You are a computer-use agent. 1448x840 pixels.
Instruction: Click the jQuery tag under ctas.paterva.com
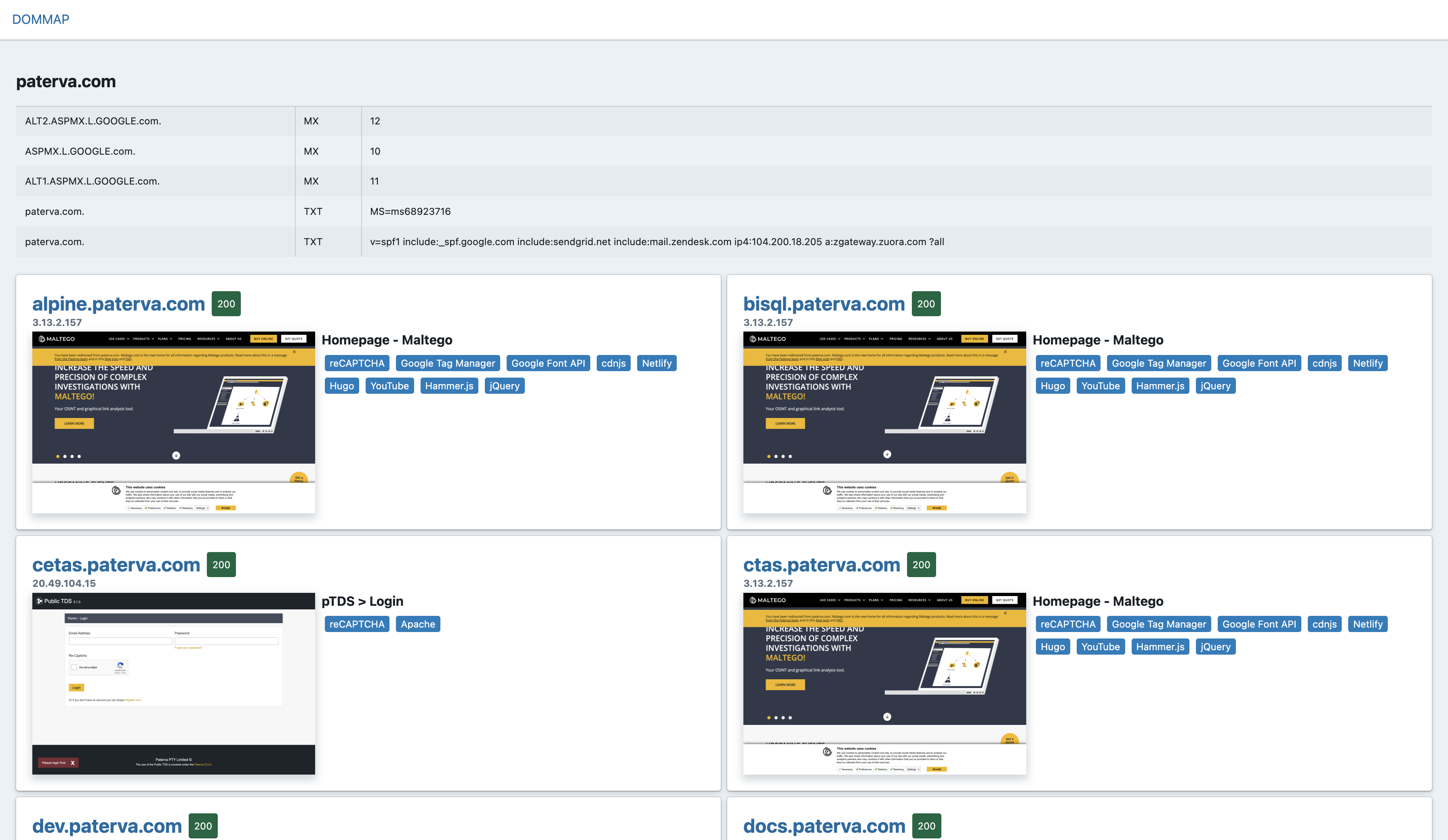point(1215,647)
